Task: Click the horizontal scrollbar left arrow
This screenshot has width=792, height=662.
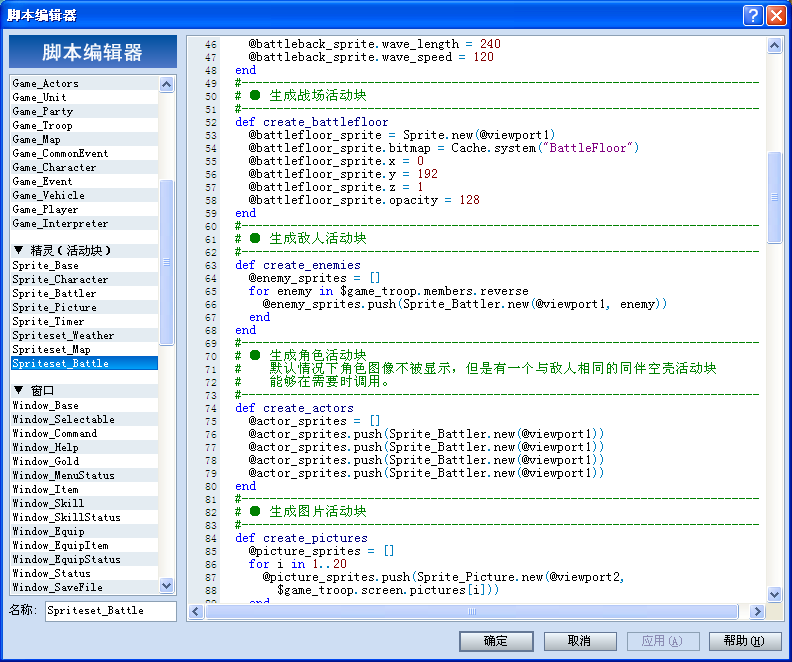Action: (x=196, y=612)
